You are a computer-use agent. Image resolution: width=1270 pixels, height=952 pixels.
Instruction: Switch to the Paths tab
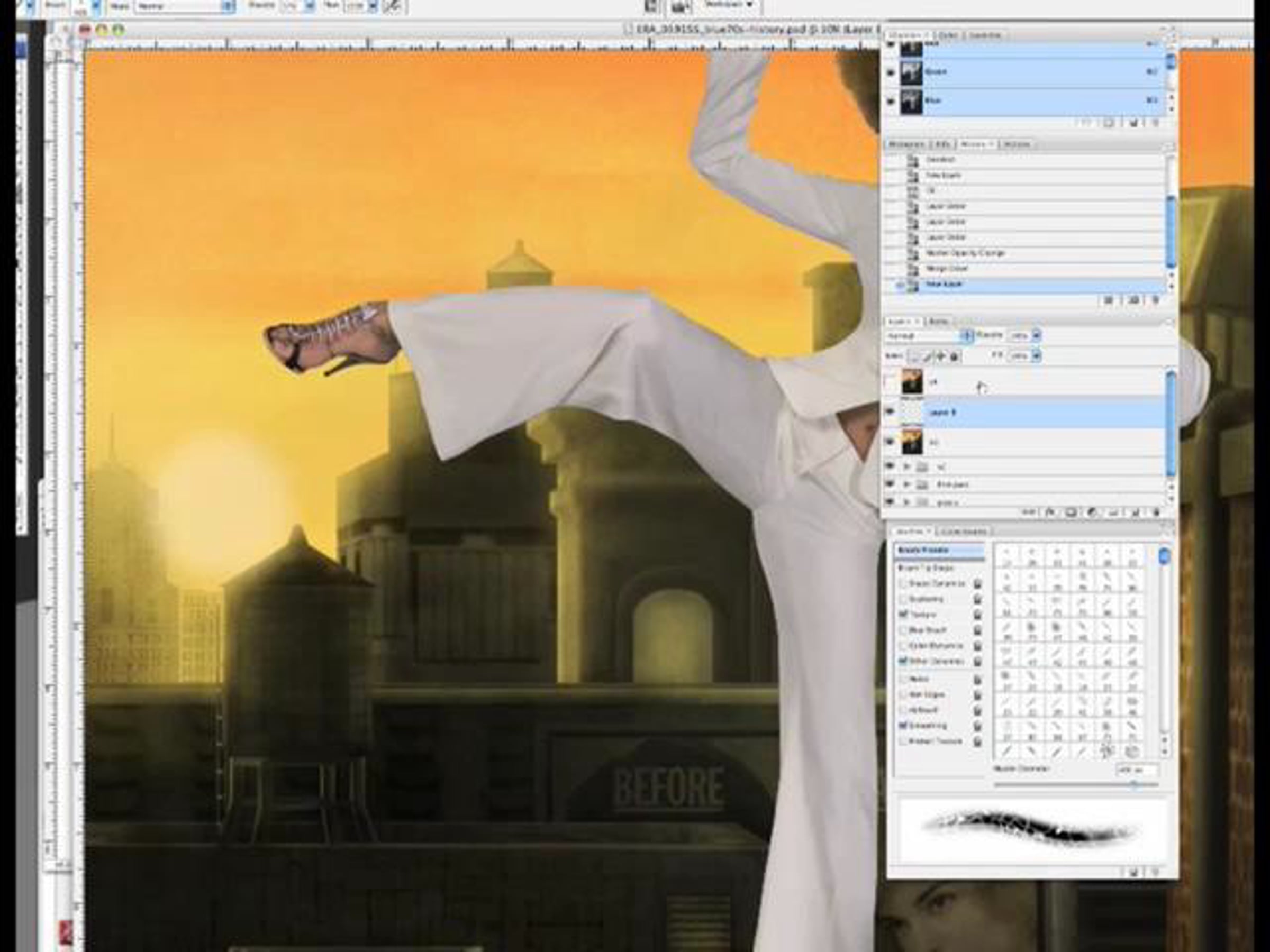pos(939,322)
